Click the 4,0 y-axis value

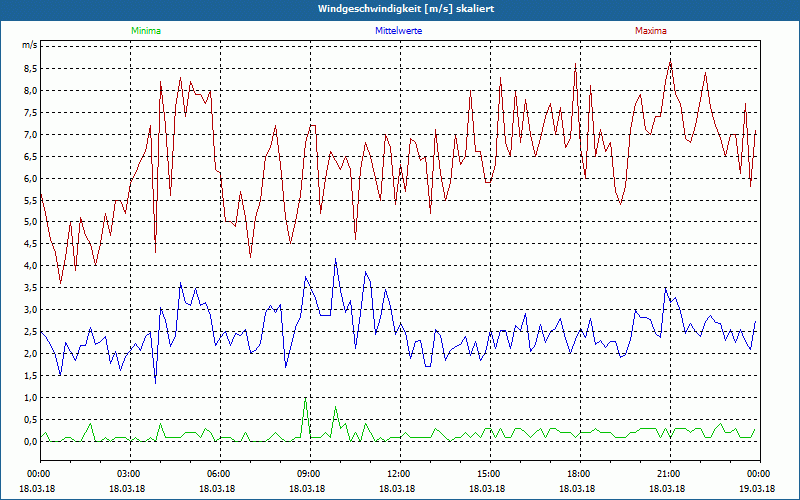point(30,266)
